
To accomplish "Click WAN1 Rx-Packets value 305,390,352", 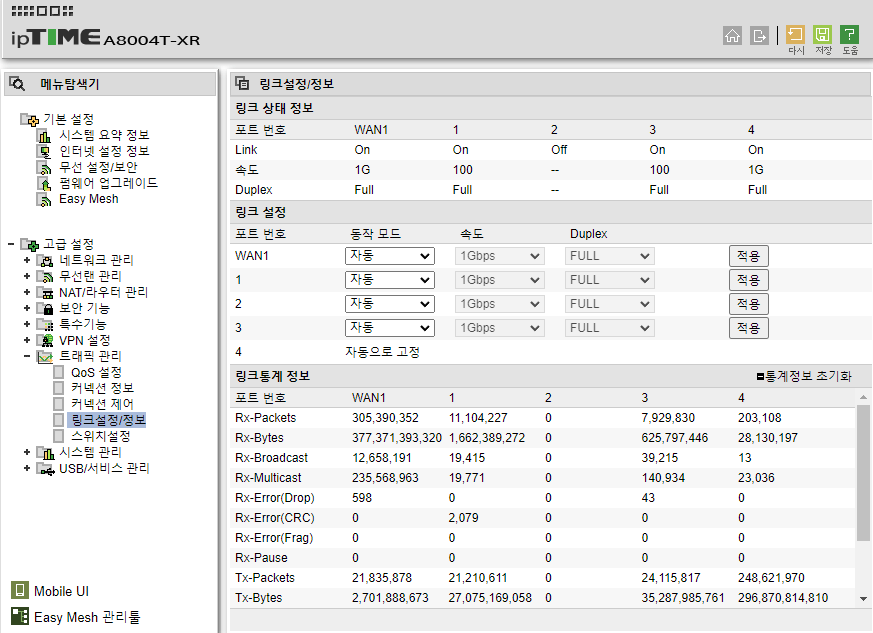I will [385, 418].
